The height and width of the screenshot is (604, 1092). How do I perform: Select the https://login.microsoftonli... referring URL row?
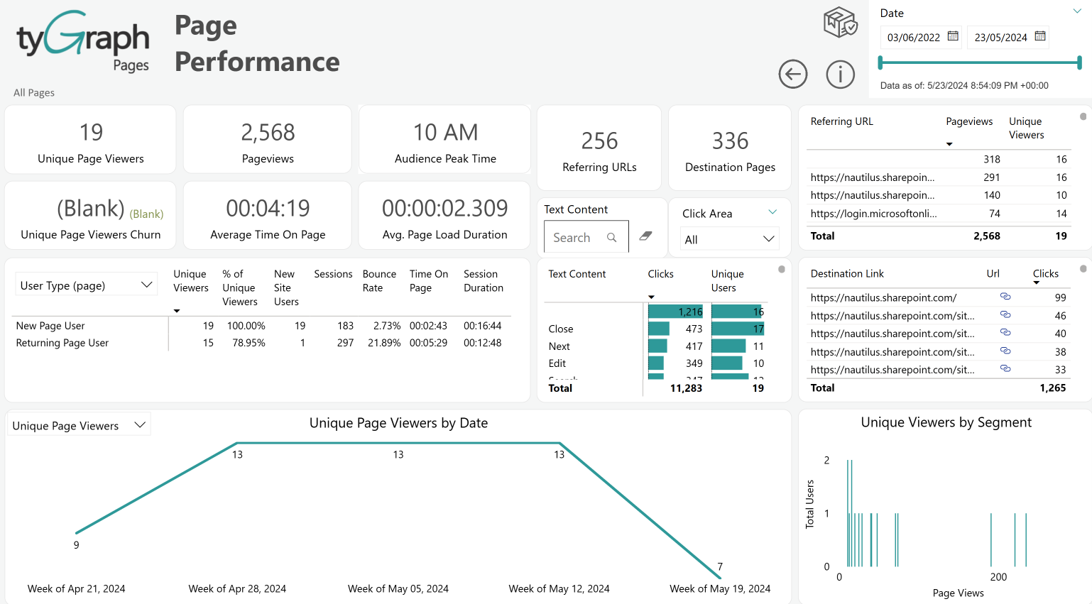939,213
